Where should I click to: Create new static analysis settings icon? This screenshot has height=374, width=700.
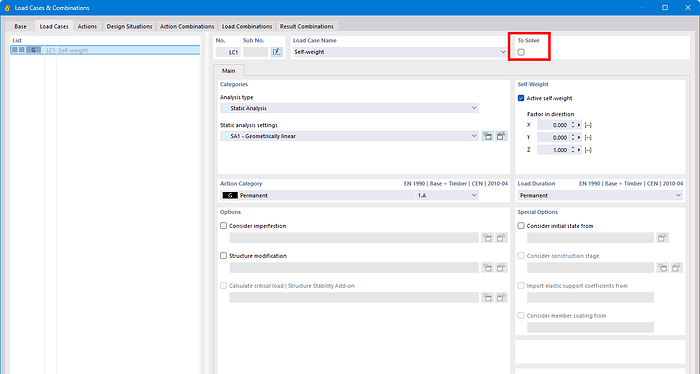[488, 136]
